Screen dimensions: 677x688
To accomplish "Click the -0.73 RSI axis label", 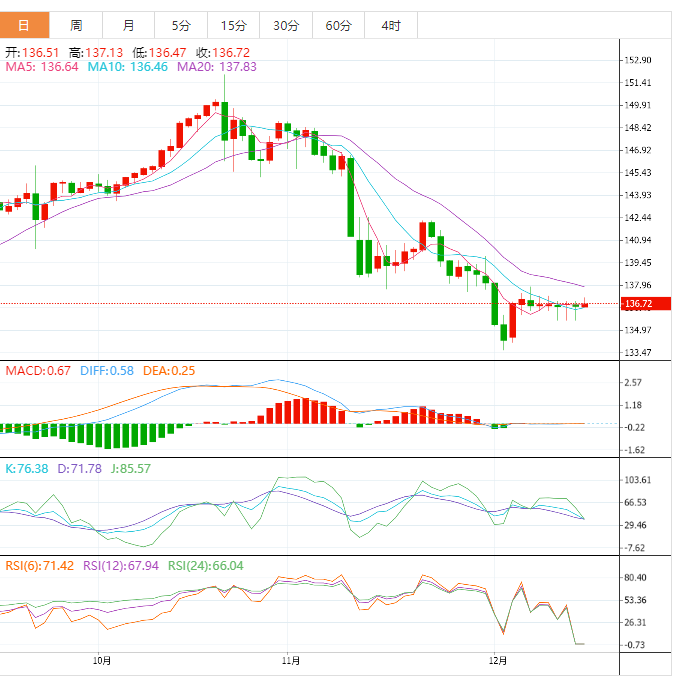I will (x=634, y=645).
